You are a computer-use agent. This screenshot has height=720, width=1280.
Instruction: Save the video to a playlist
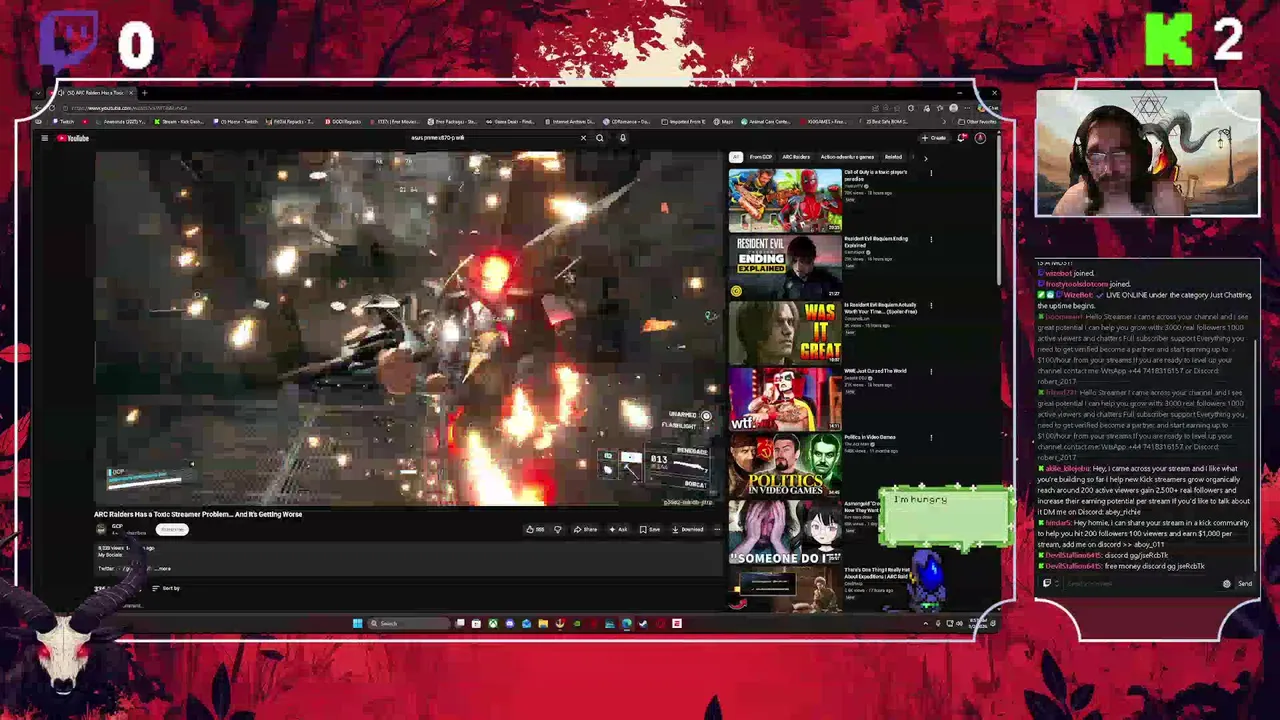(651, 530)
